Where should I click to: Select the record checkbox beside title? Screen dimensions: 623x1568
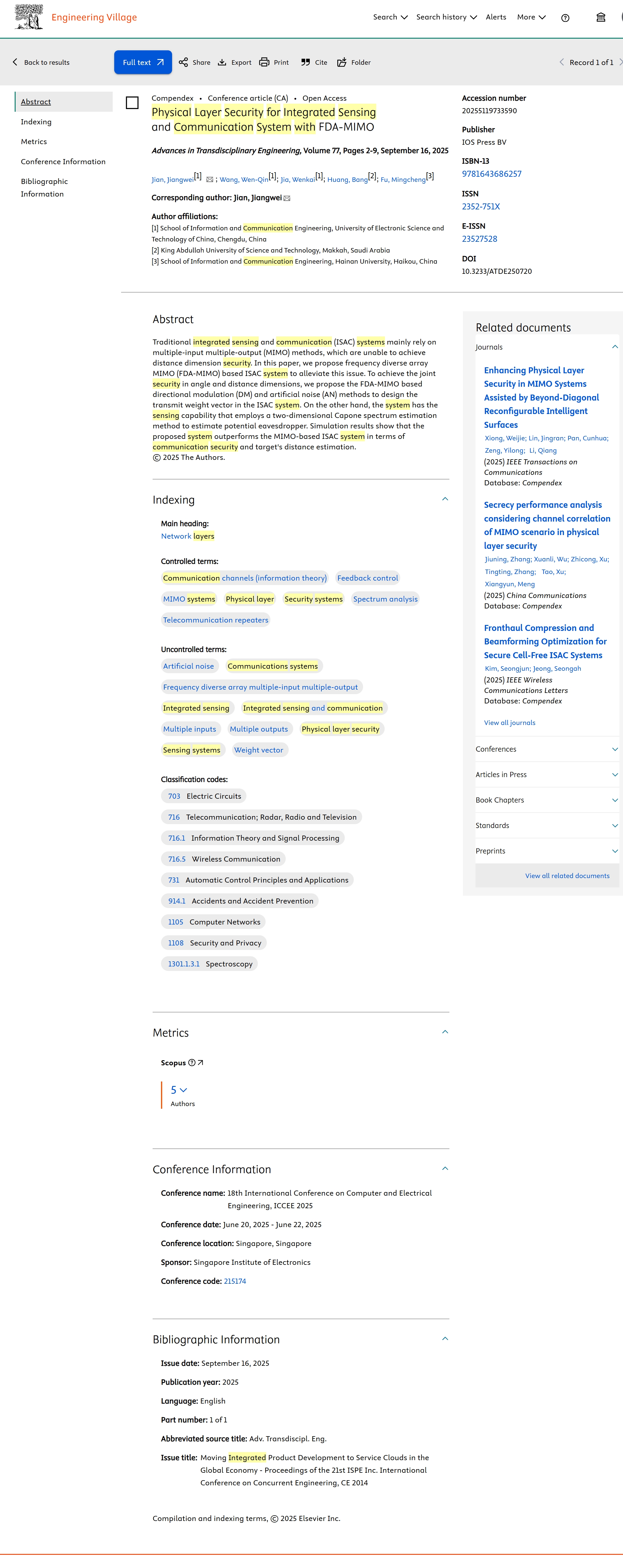(132, 103)
